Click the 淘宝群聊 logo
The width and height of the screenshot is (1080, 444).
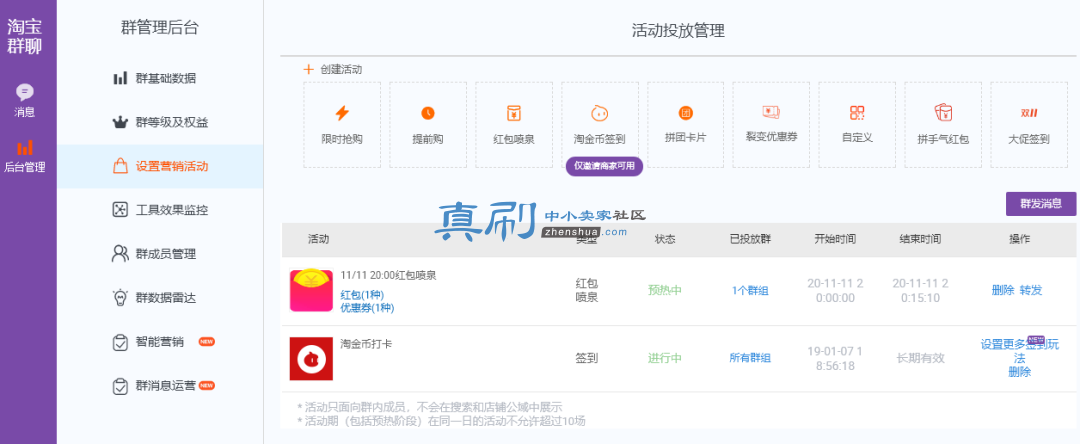click(x=25, y=36)
